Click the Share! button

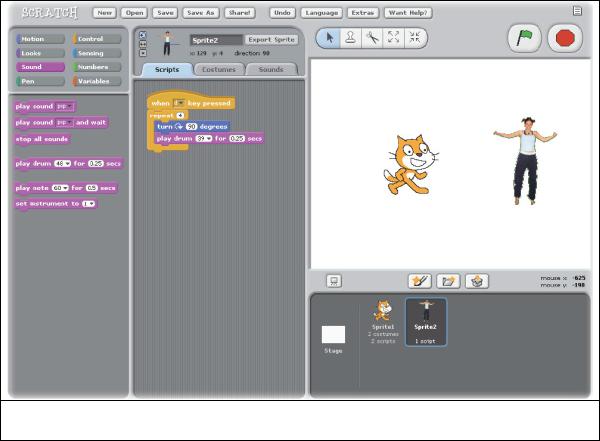tap(240, 13)
